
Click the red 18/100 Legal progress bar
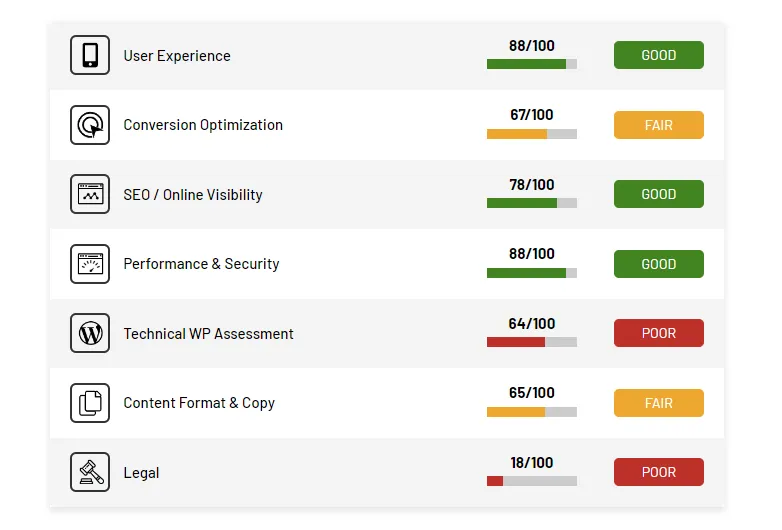(532, 481)
